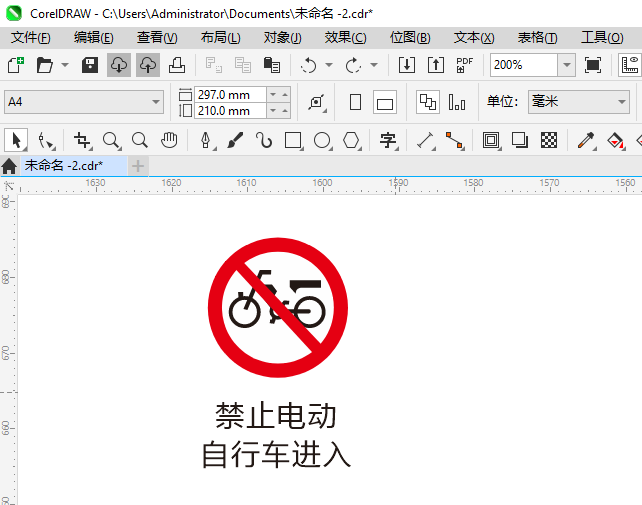Open the 位图(B) menu

tap(410, 38)
